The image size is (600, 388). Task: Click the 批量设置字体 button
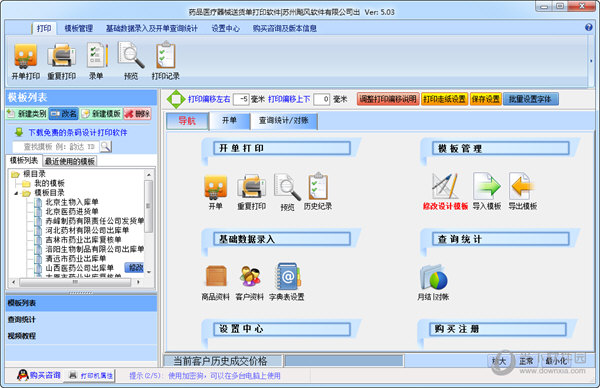click(530, 99)
